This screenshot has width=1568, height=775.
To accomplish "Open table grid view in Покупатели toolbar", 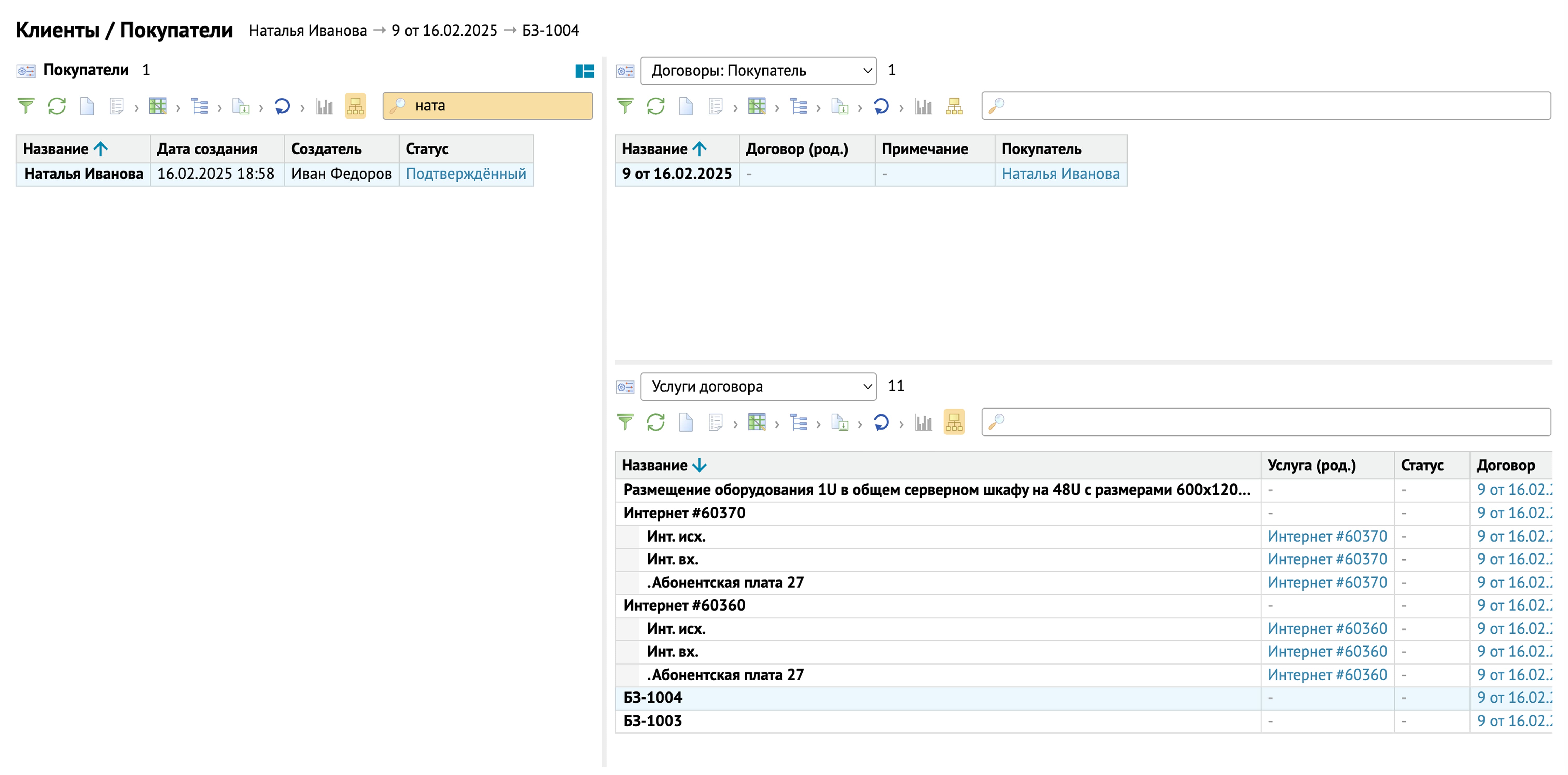I will [x=158, y=106].
